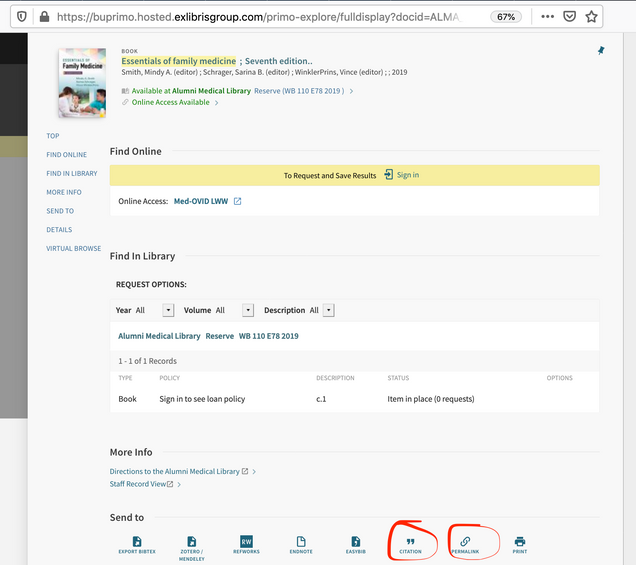Jump to Virtual Browse section
Viewport: 636px width, 565px height.
[x=73, y=249]
